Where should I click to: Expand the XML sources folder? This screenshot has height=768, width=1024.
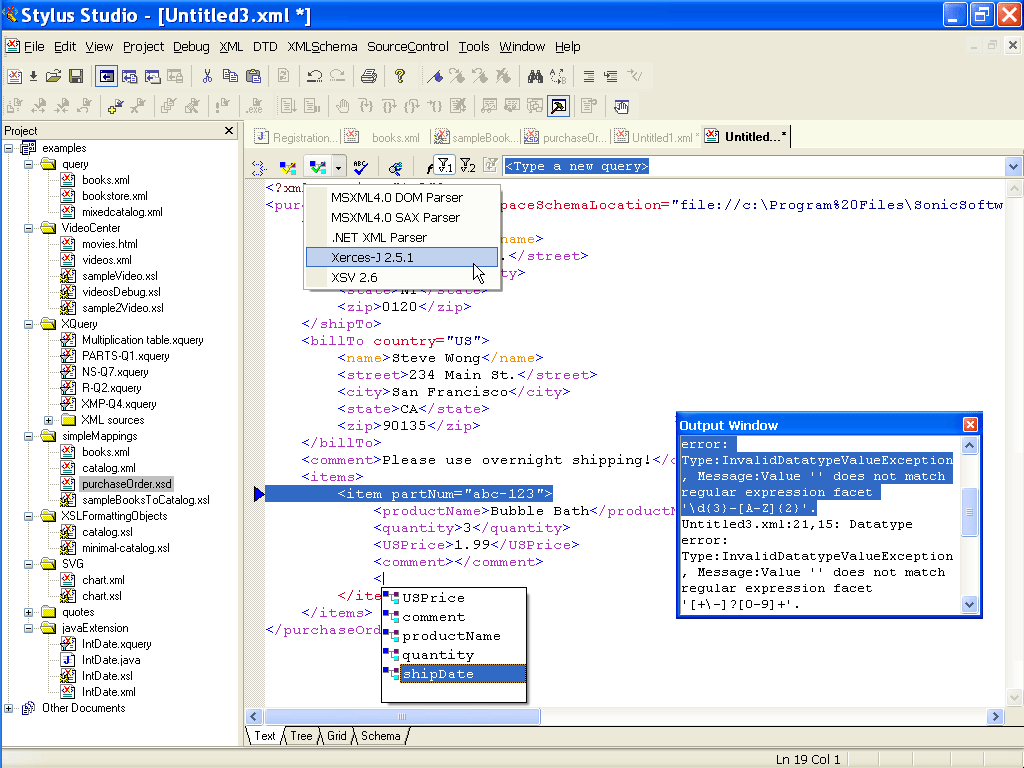[48, 419]
